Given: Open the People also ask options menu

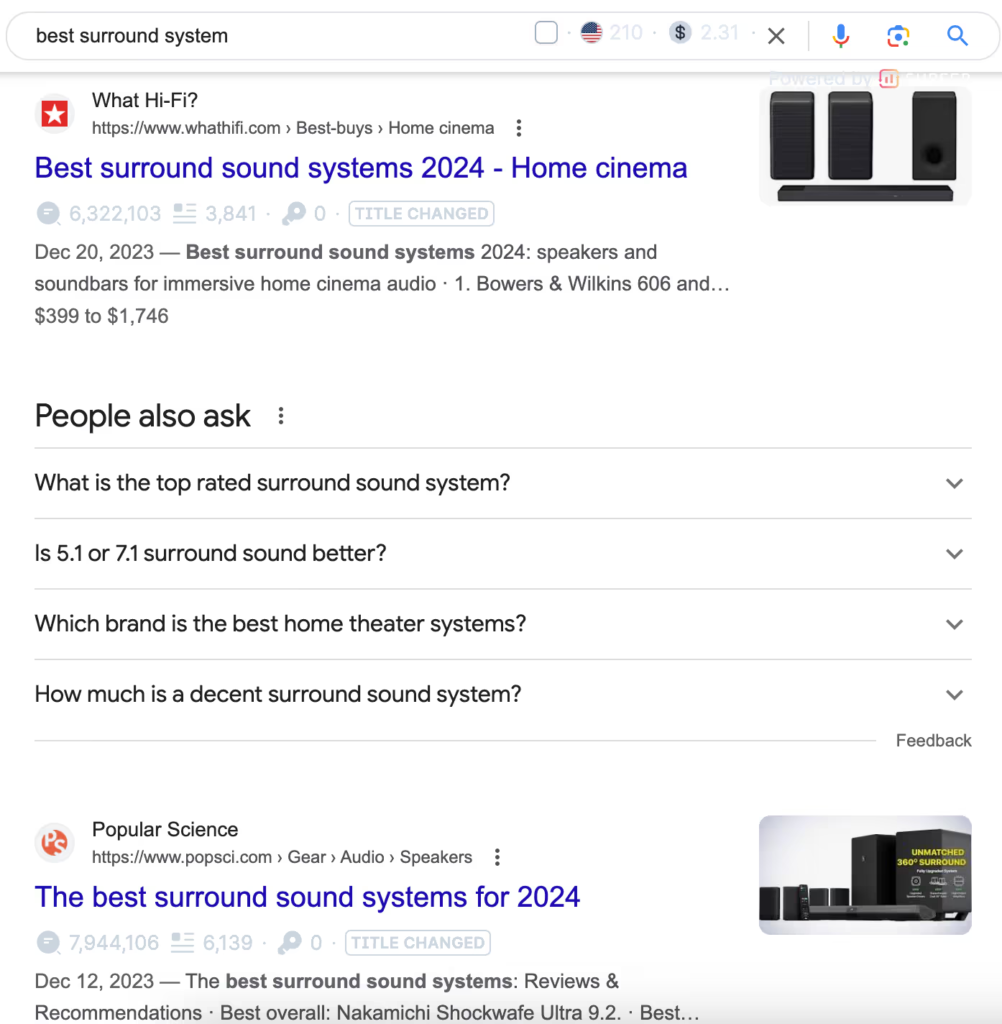Looking at the screenshot, I should tap(281, 416).
